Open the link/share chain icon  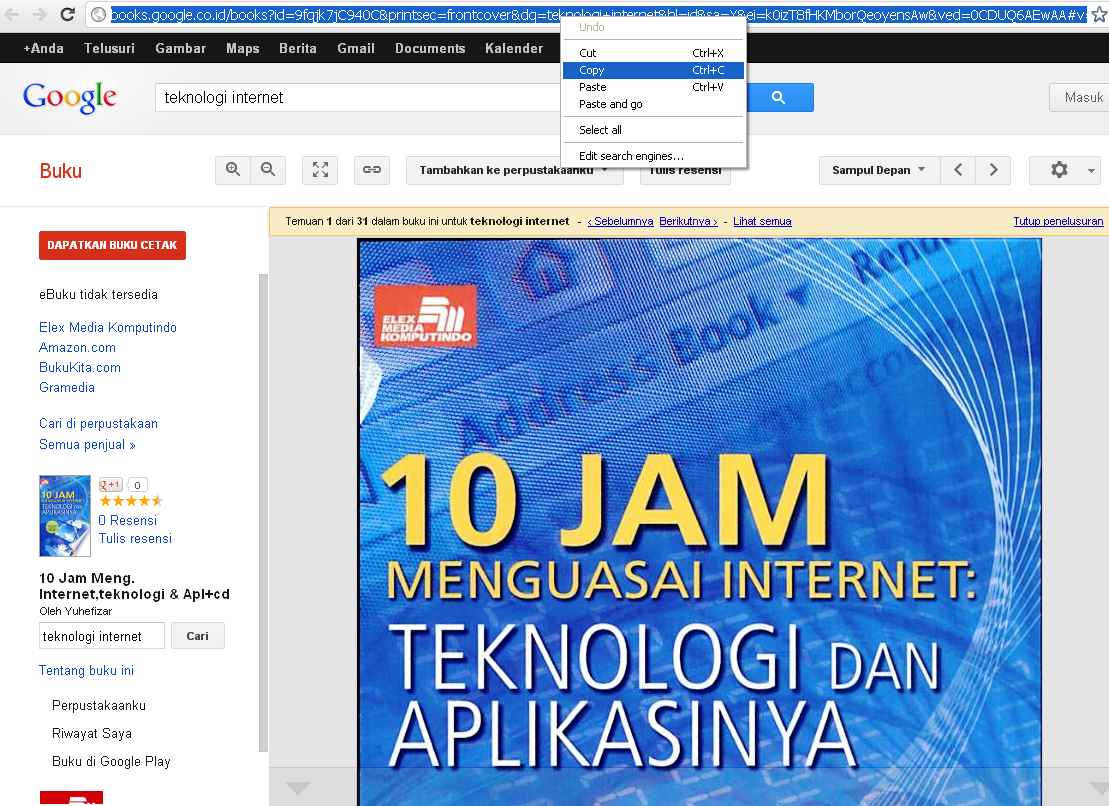click(x=371, y=170)
